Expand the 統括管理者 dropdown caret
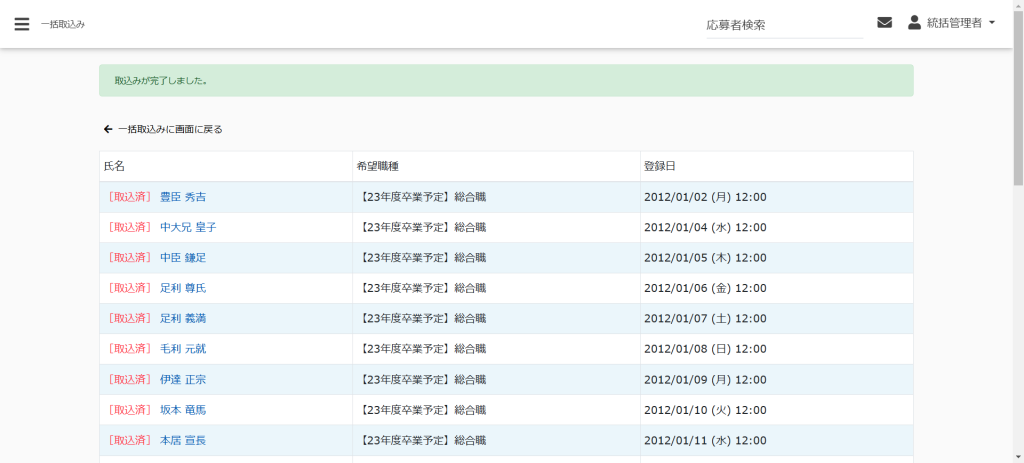The width and height of the screenshot is (1024, 463). point(991,23)
